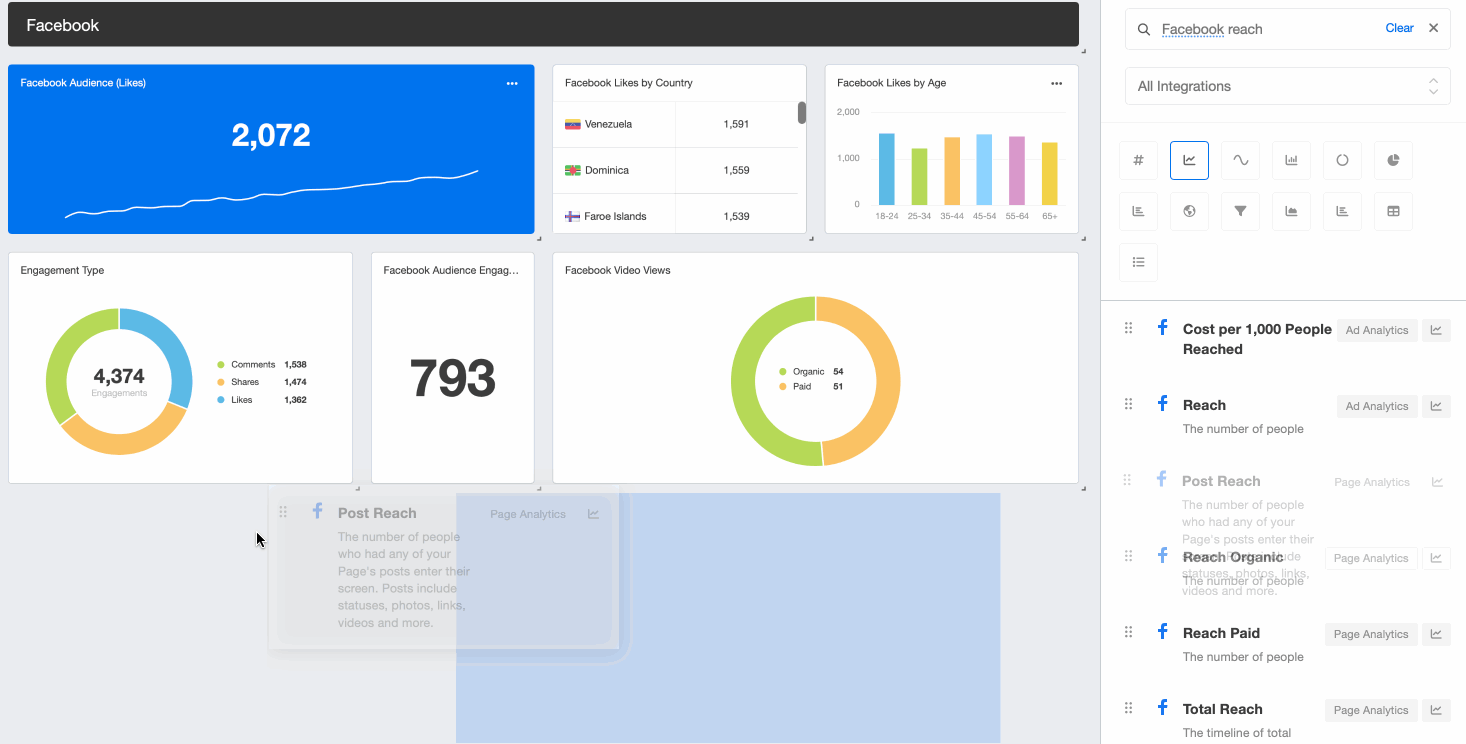Select the number visualization type
Viewport: 1466px width, 744px height.
tap(1138, 160)
